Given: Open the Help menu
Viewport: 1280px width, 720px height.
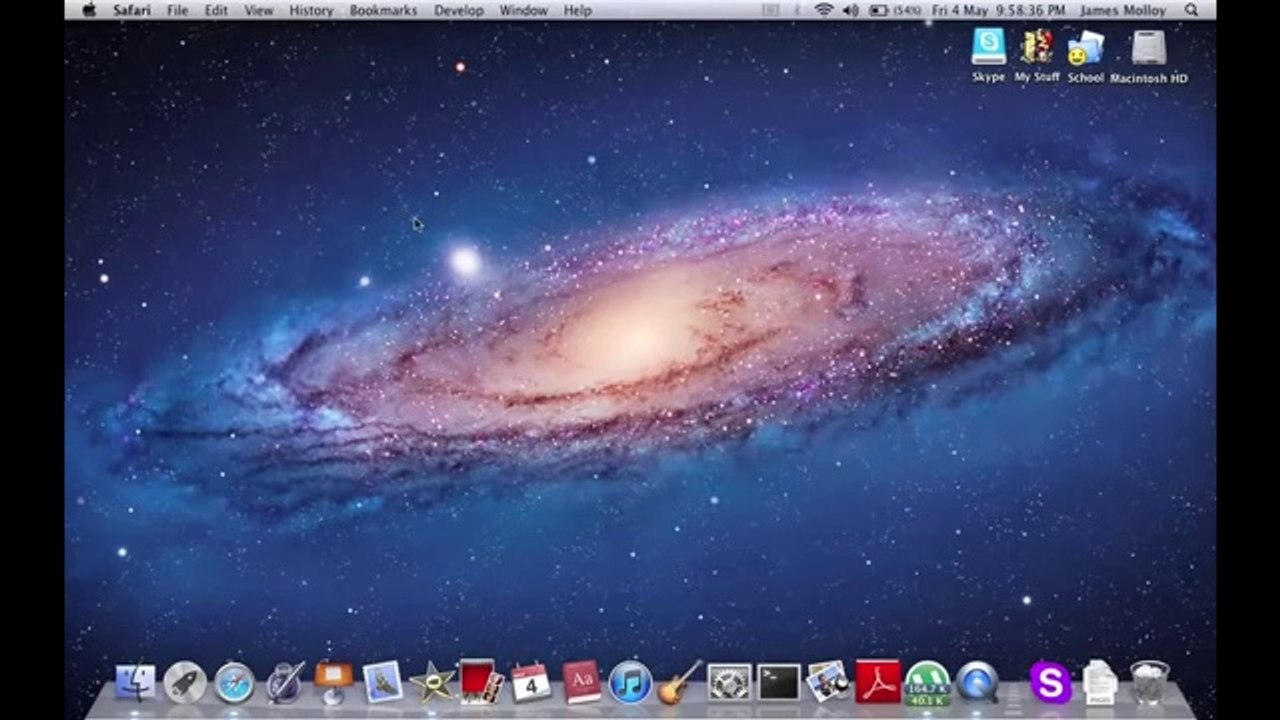Looking at the screenshot, I should click(578, 10).
